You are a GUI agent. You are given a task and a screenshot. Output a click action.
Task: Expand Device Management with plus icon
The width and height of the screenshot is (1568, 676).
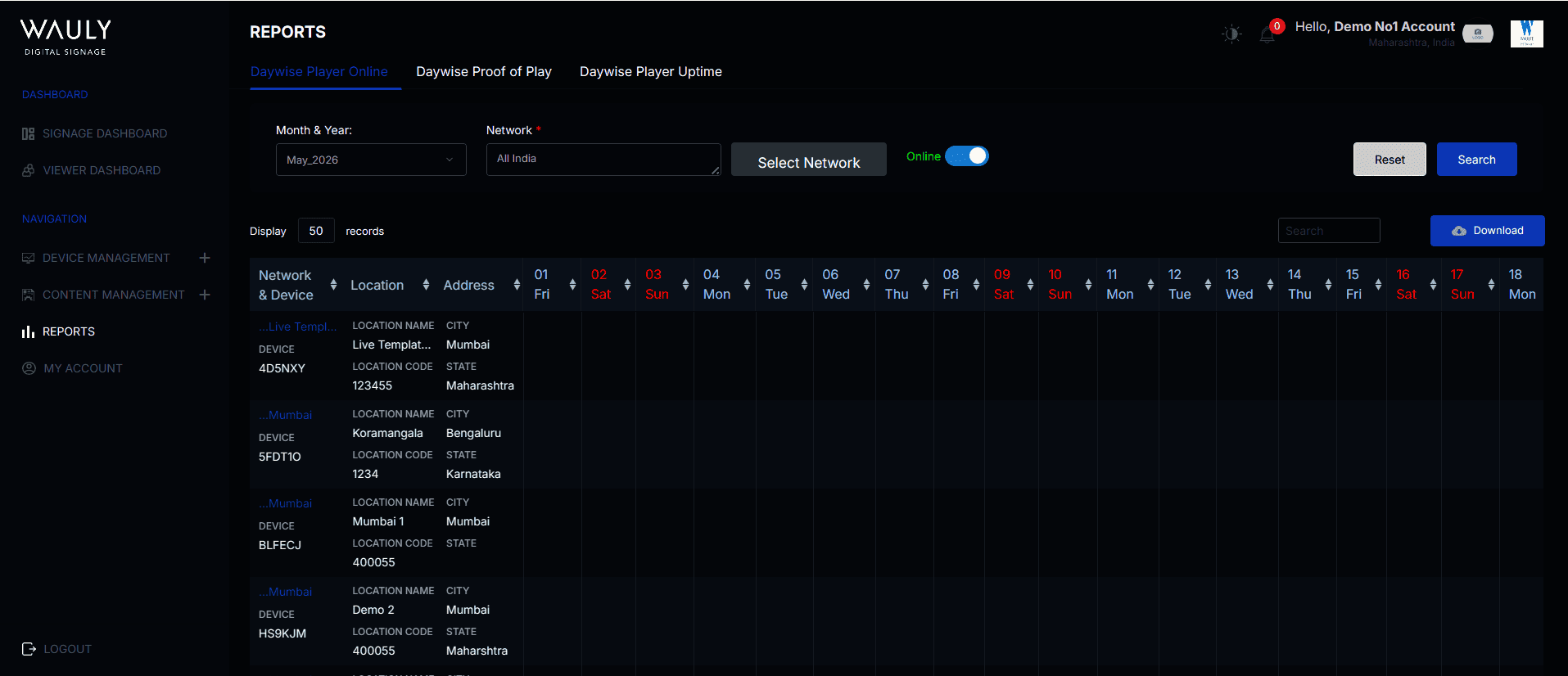pos(205,258)
